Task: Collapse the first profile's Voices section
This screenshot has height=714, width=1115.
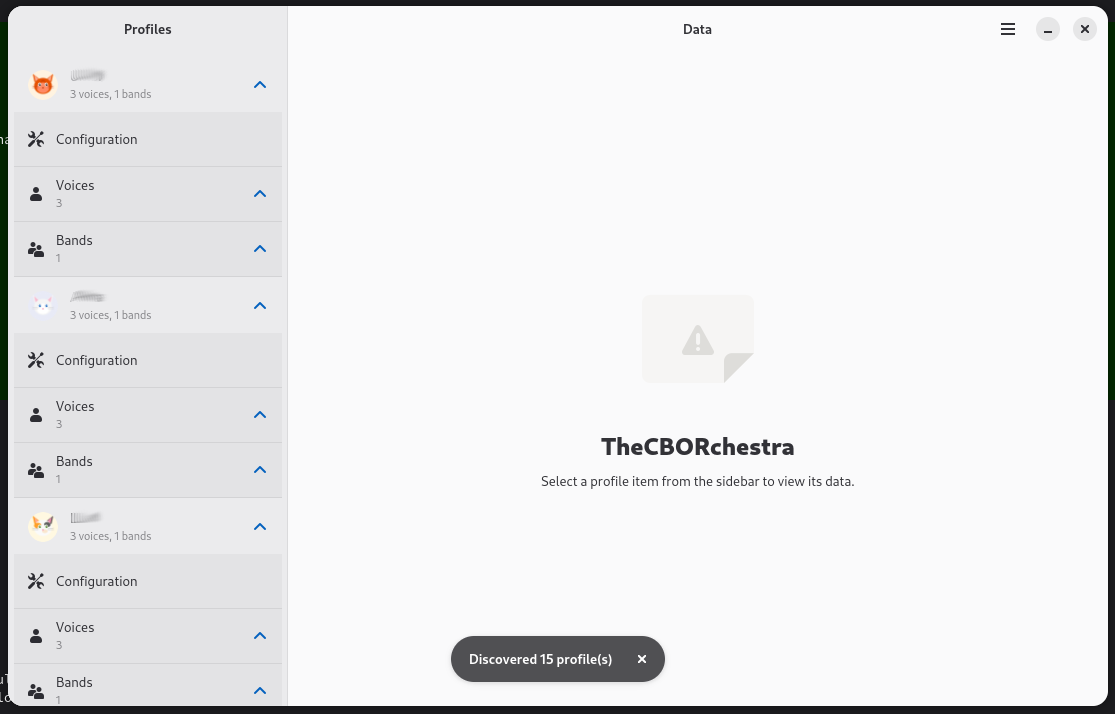Action: point(260,194)
